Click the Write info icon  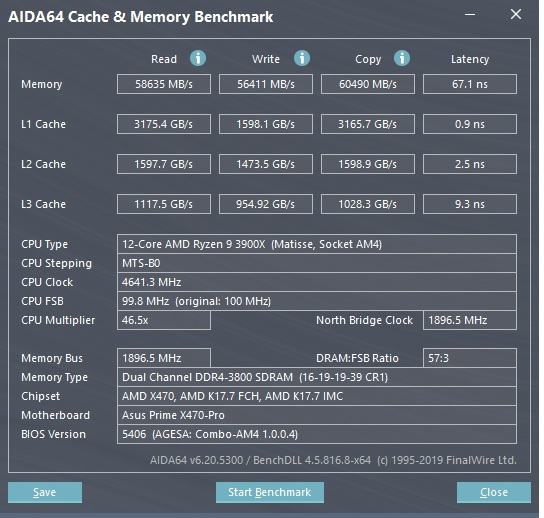click(302, 58)
